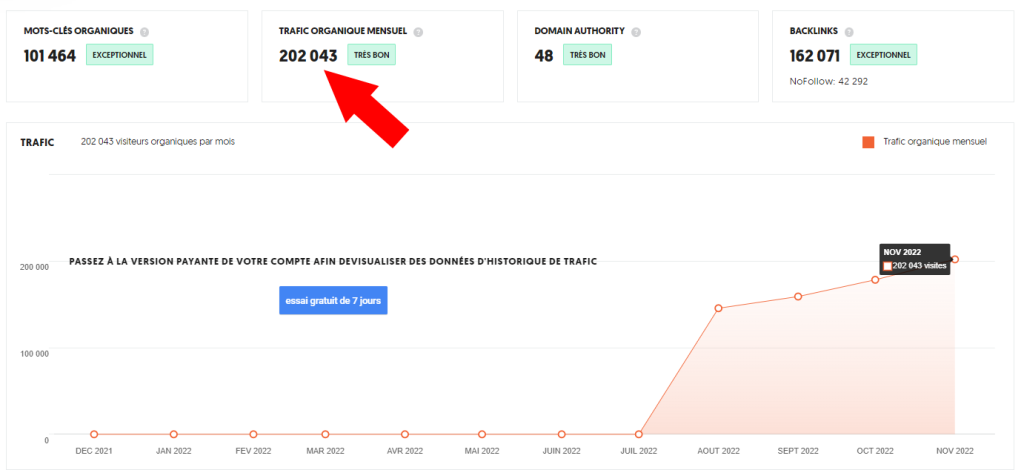This screenshot has height=470, width=1024.
Task: Click the help icon beside Domain Authority
Action: [636, 31]
